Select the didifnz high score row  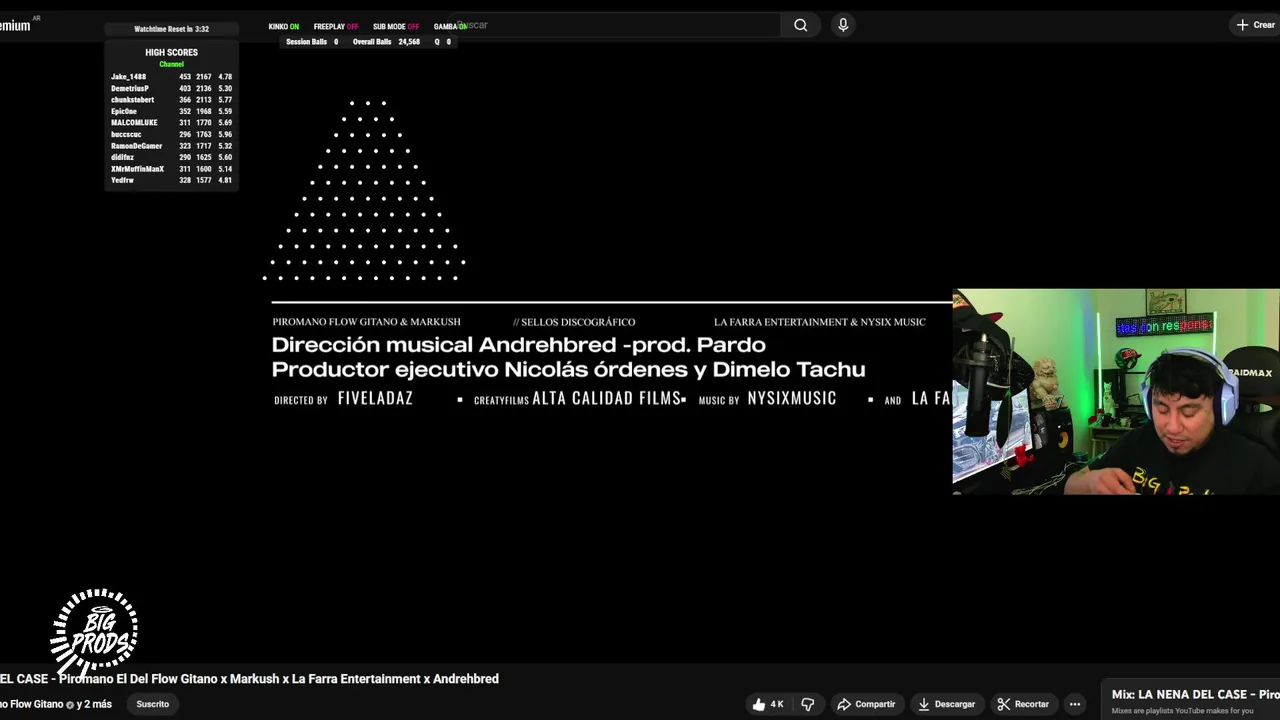tap(171, 158)
